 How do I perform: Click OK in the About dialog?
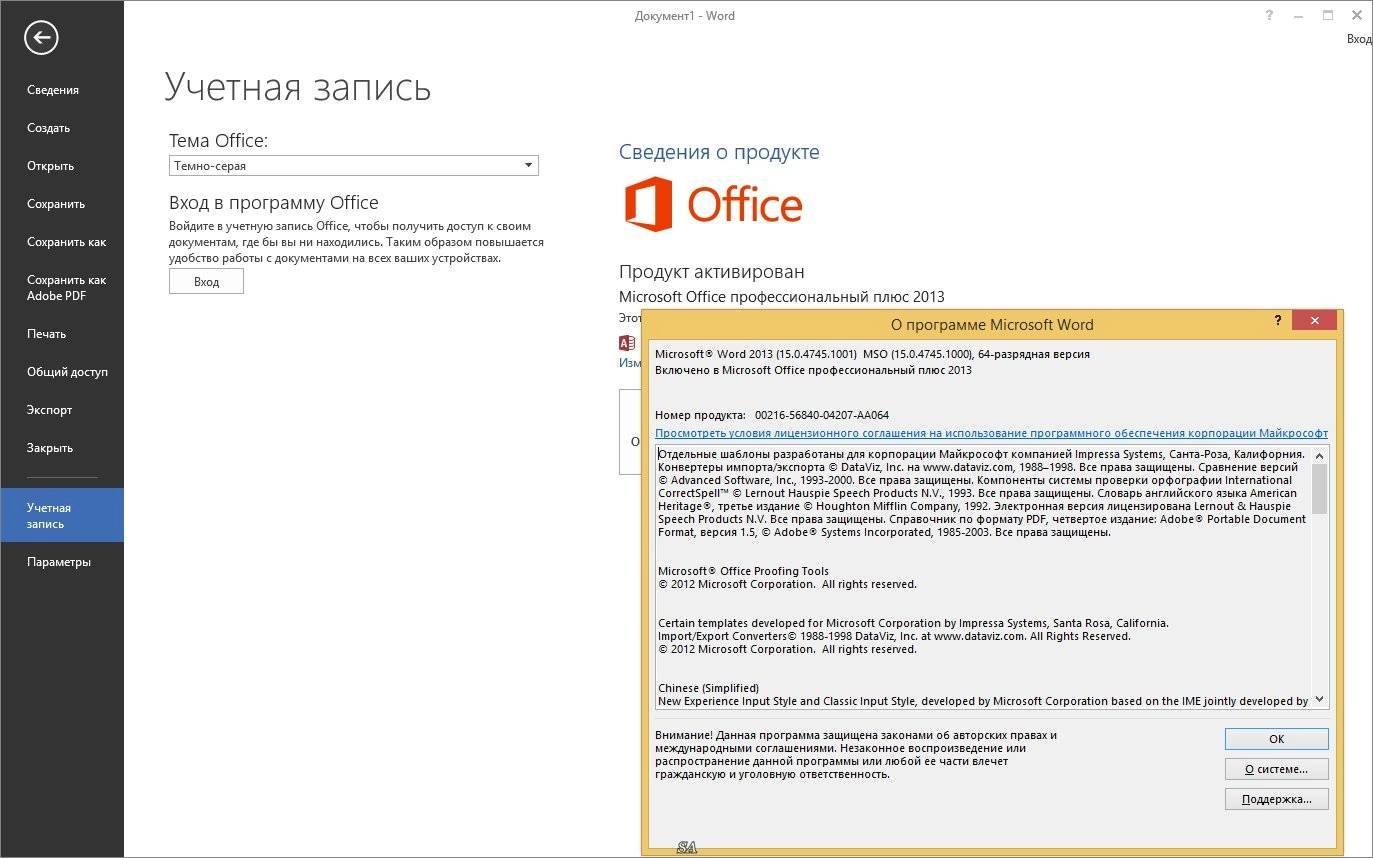(1276, 739)
